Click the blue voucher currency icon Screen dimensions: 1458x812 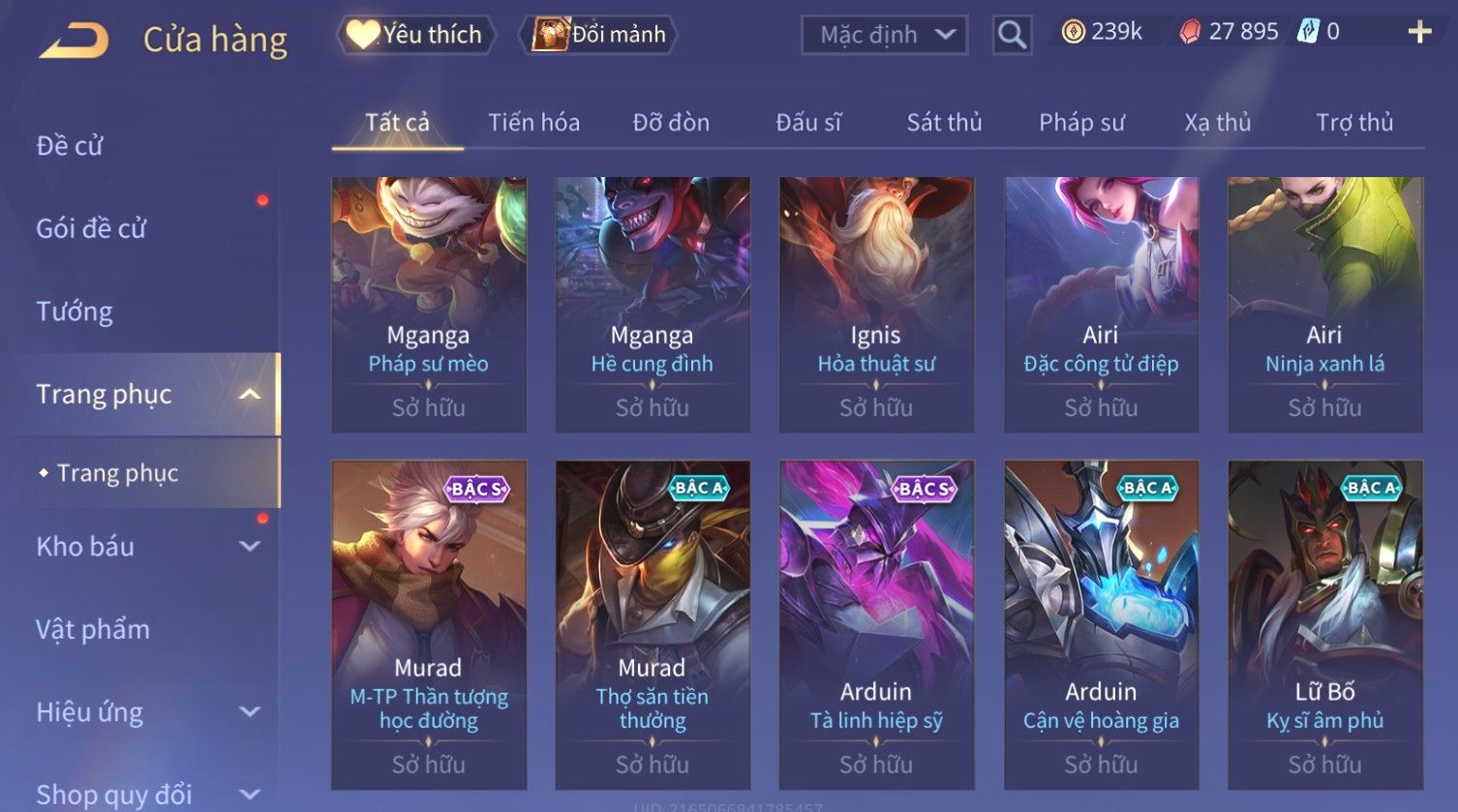(x=1308, y=32)
